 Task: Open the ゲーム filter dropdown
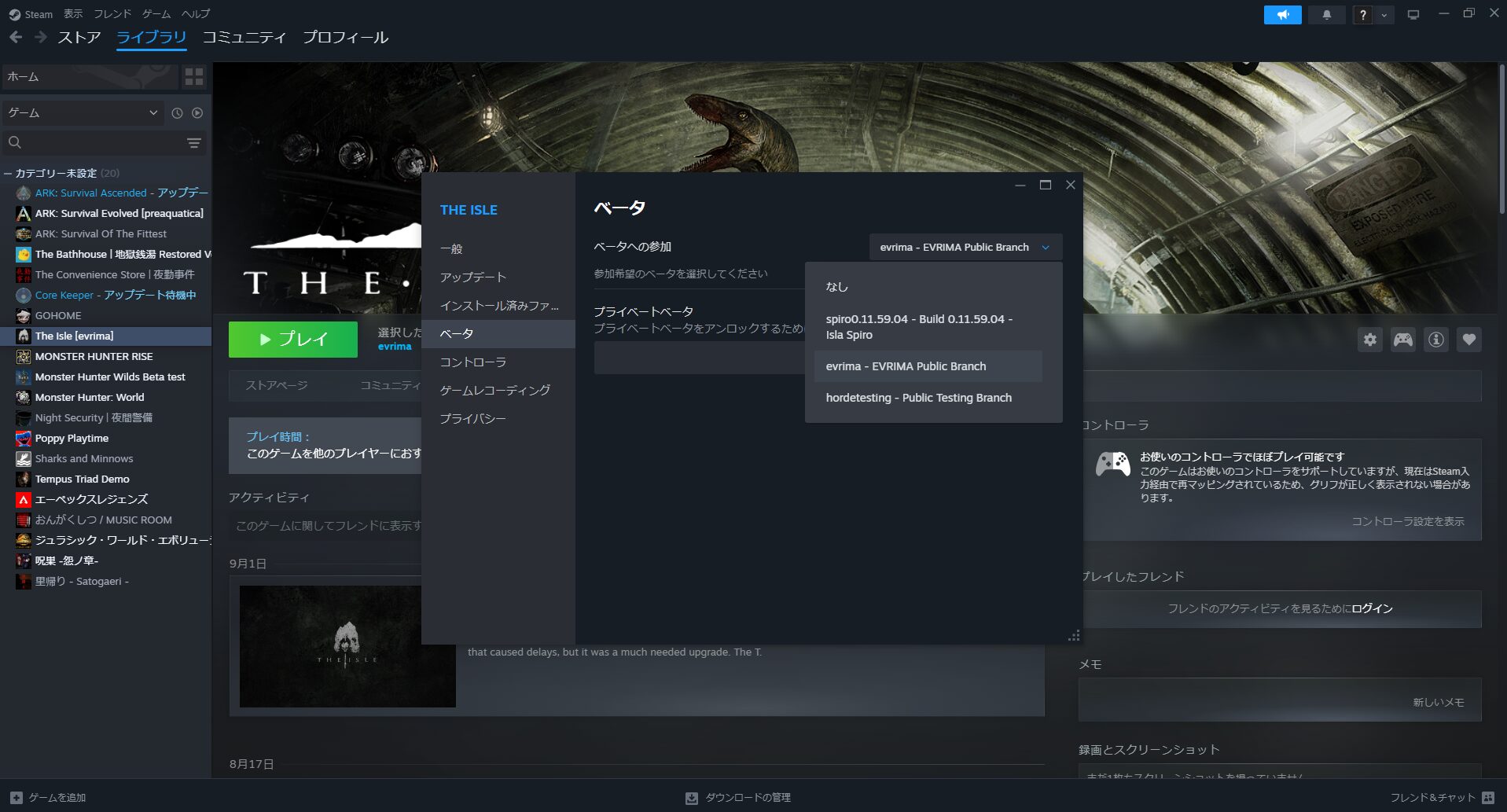83,112
